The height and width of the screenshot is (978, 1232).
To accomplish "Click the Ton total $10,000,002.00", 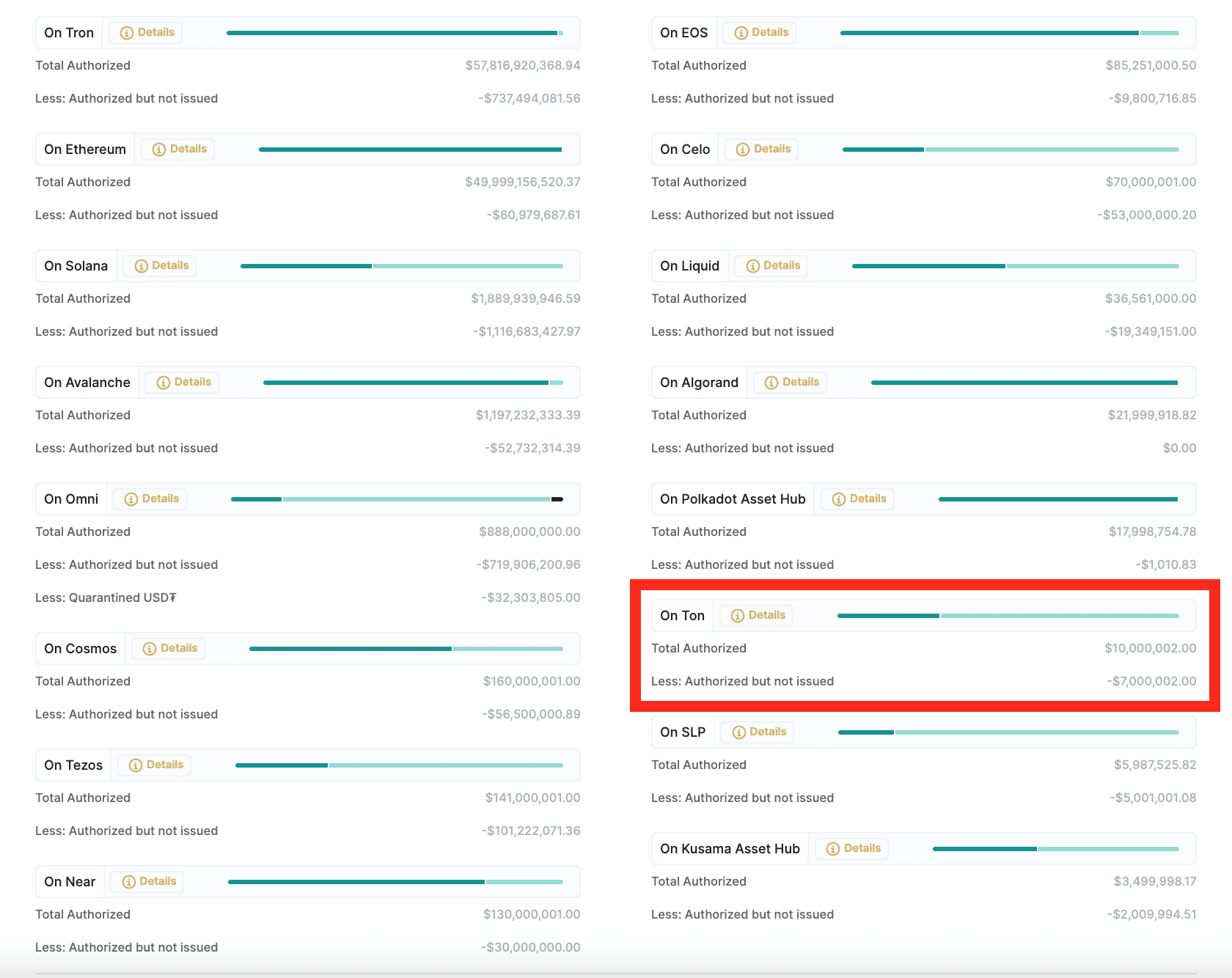I will 1151,649.
